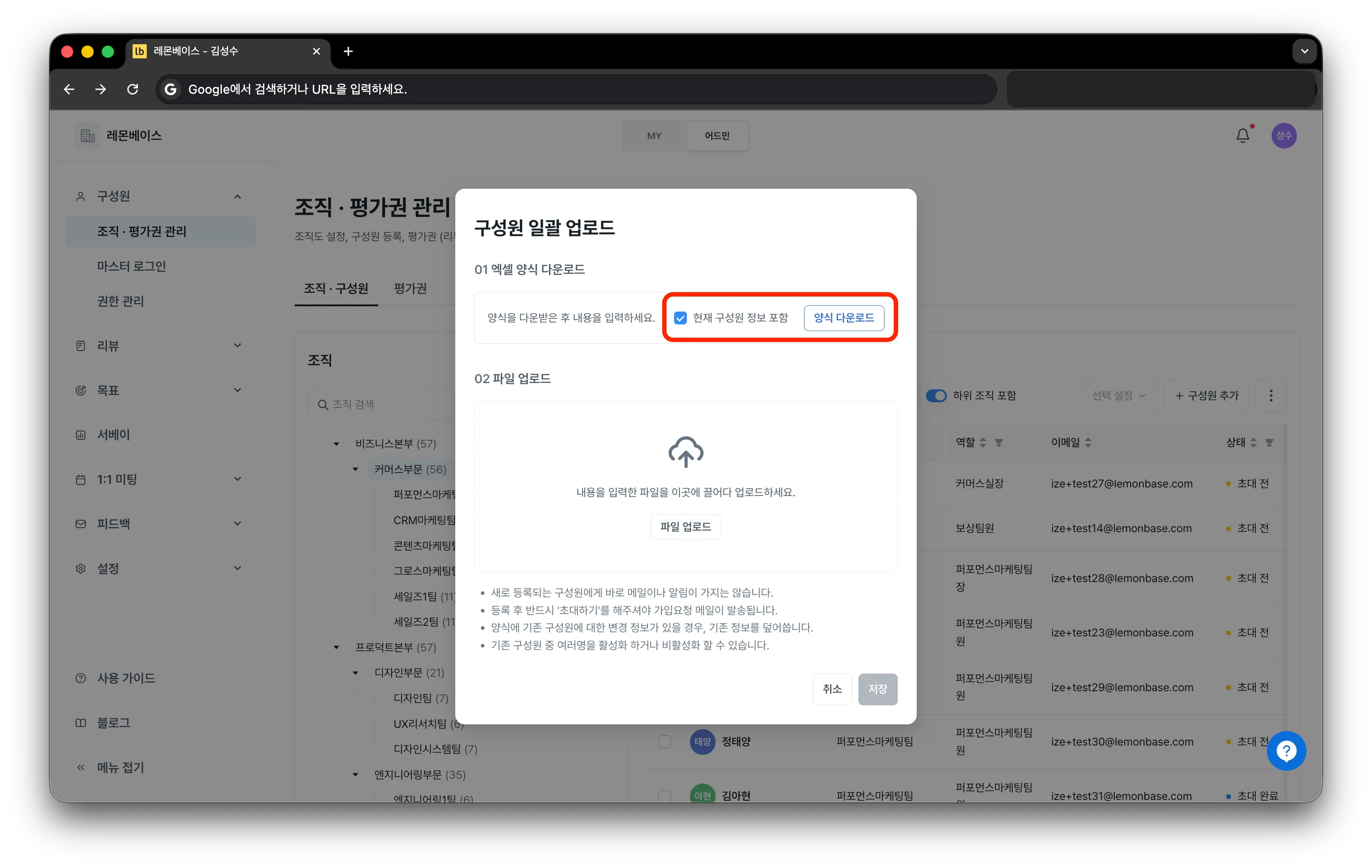Click the 구성원 person icon in the sidebar
The width and height of the screenshot is (1372, 868).
point(81,197)
